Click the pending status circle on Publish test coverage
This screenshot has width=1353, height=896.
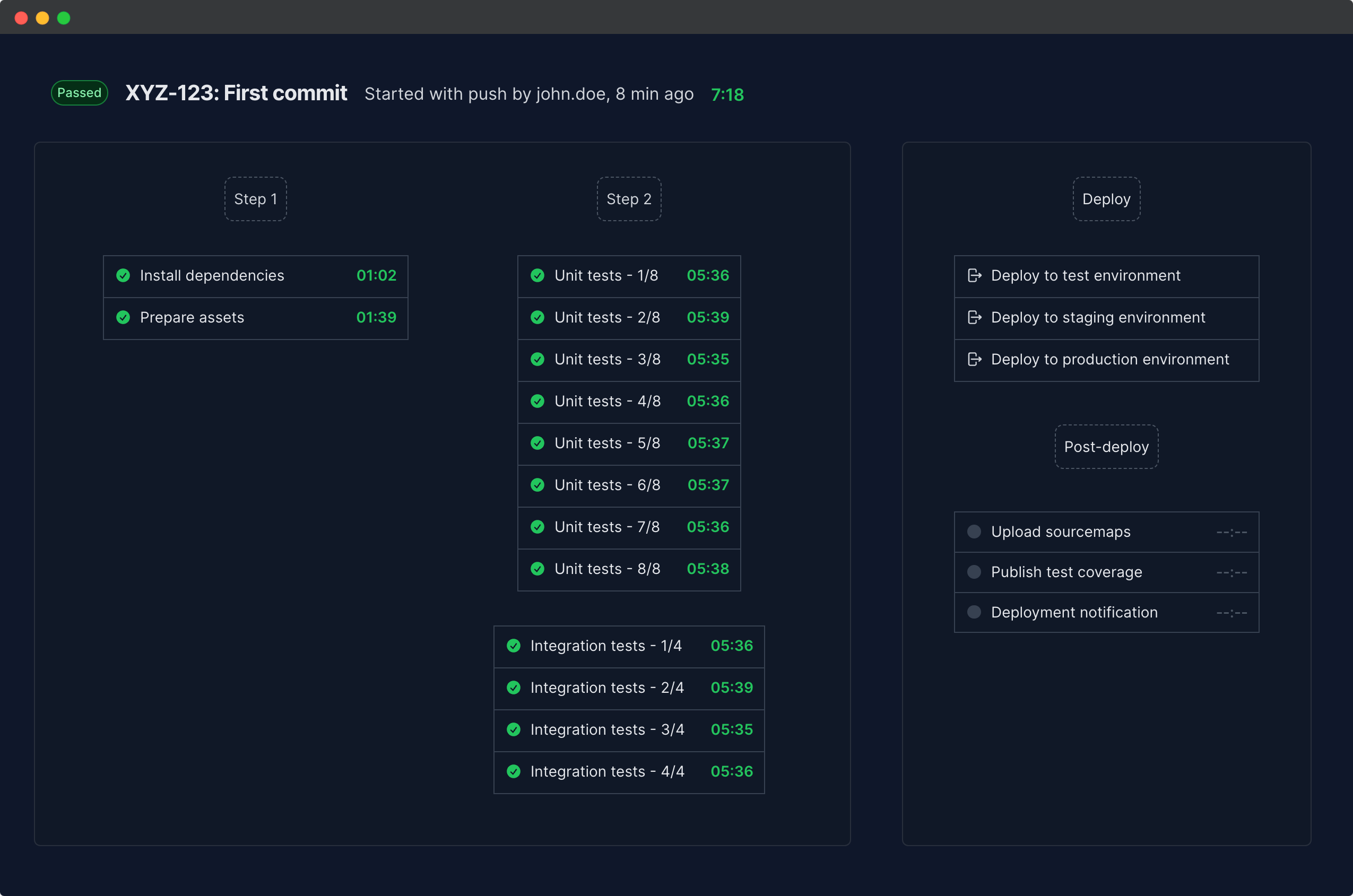974,571
